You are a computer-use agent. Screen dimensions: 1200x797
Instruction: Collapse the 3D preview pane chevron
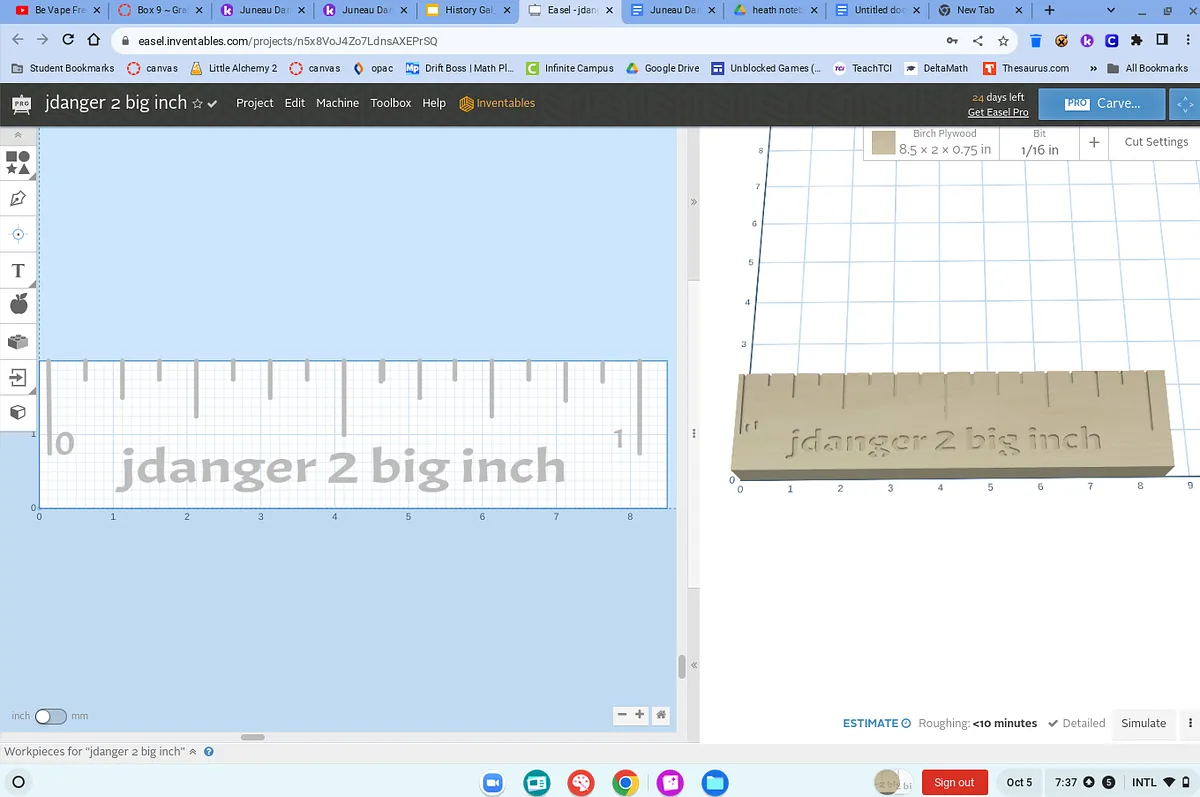692,201
